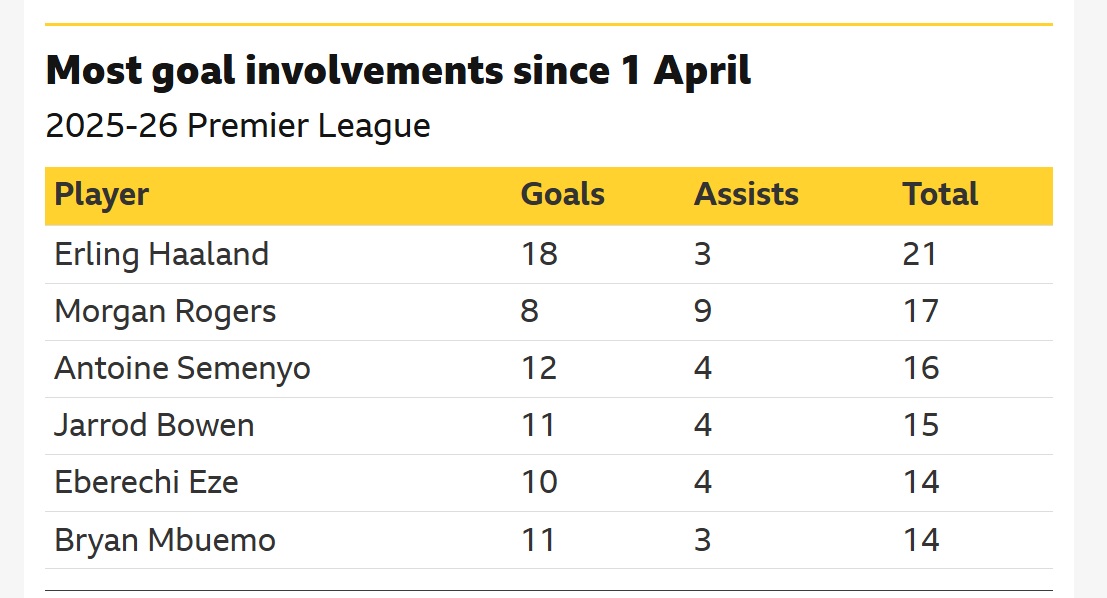The width and height of the screenshot is (1107, 598).
Task: Select Semenyo's 12 goals cell
Action: point(539,369)
